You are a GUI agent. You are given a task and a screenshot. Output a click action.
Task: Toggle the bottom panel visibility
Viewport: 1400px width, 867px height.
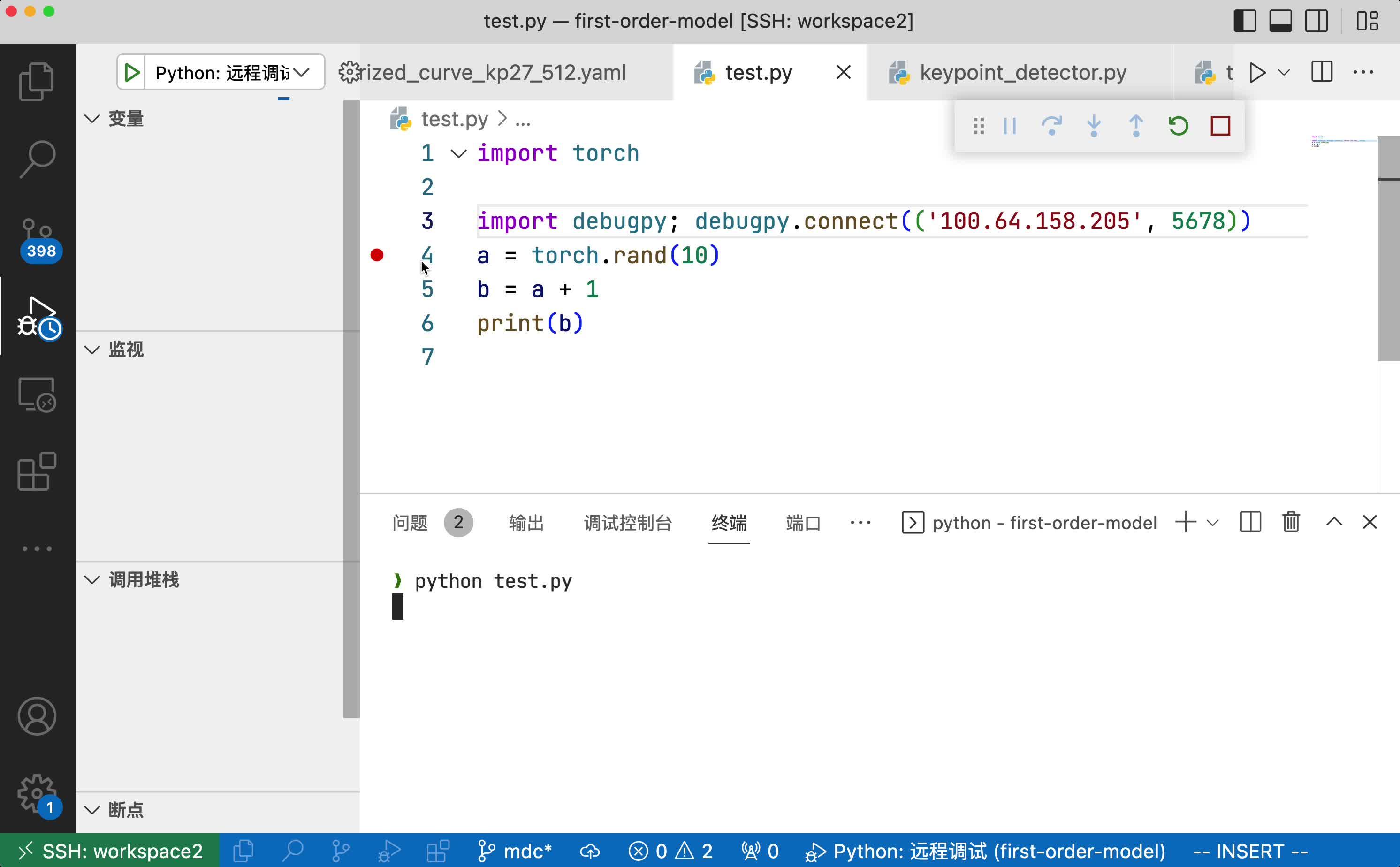click(1281, 21)
